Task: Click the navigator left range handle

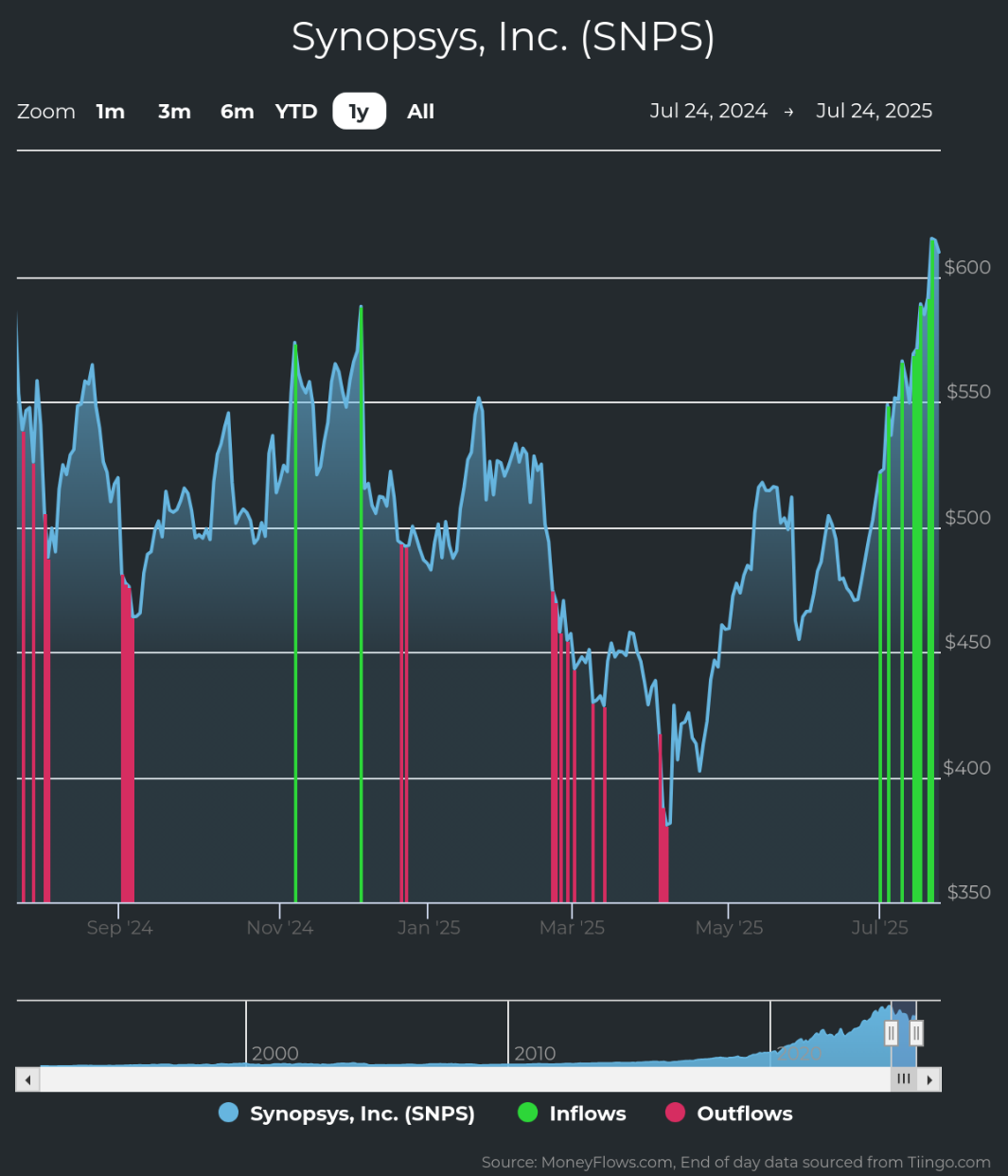Action: coord(891,1033)
